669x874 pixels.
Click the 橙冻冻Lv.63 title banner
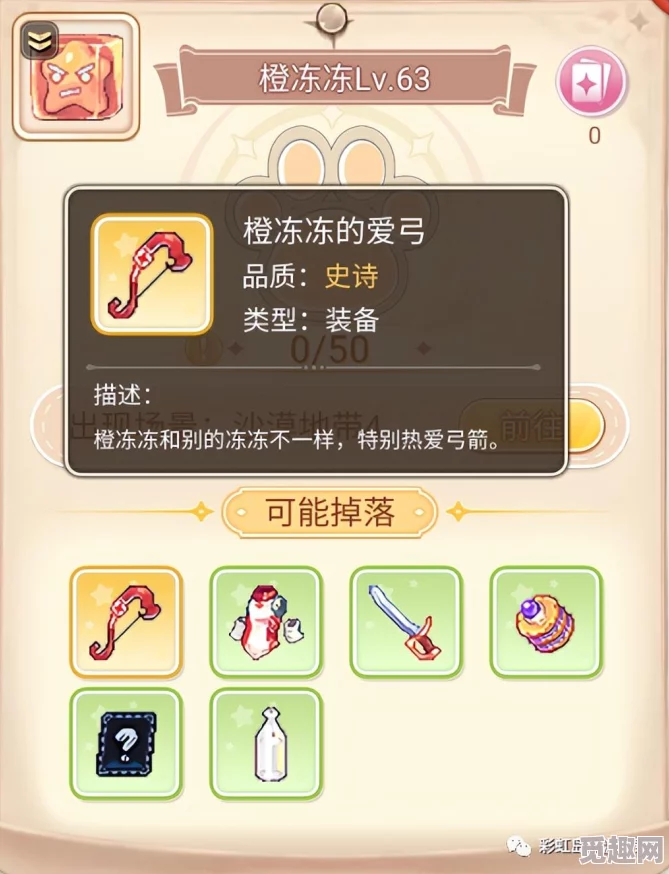[x=345, y=78]
